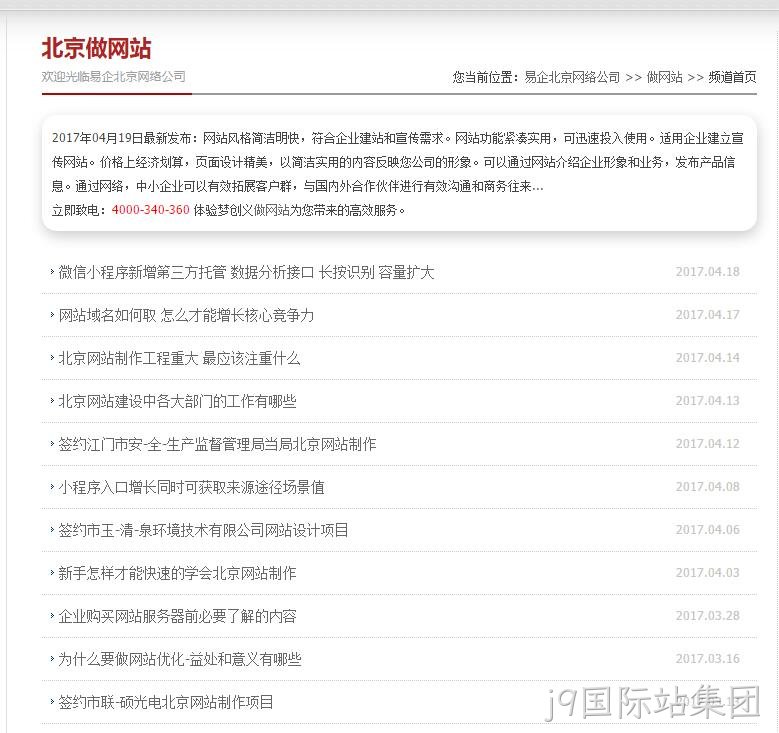Click breadcrumb link 做网站
This screenshot has height=733, width=779.
pos(664,78)
